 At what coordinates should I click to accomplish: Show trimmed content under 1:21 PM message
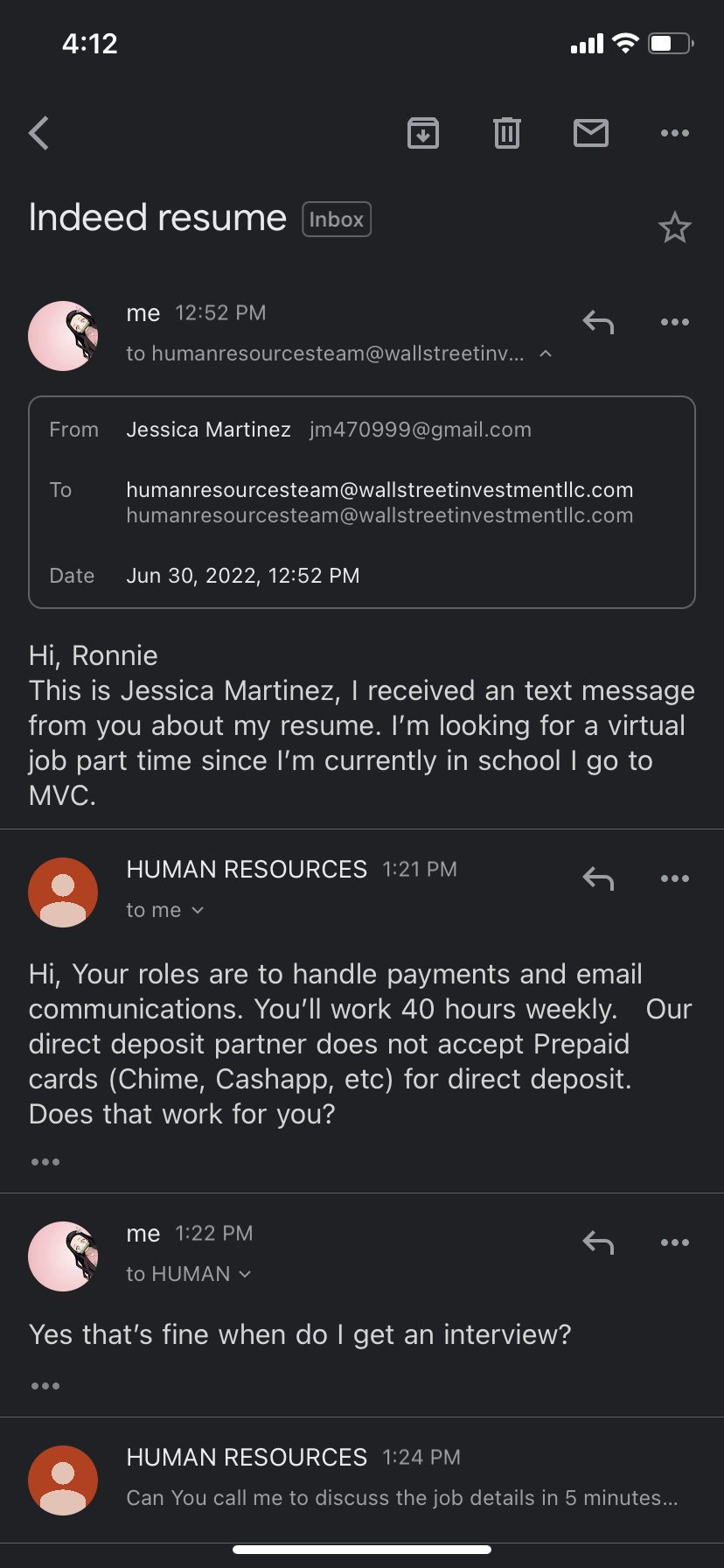[45, 1162]
